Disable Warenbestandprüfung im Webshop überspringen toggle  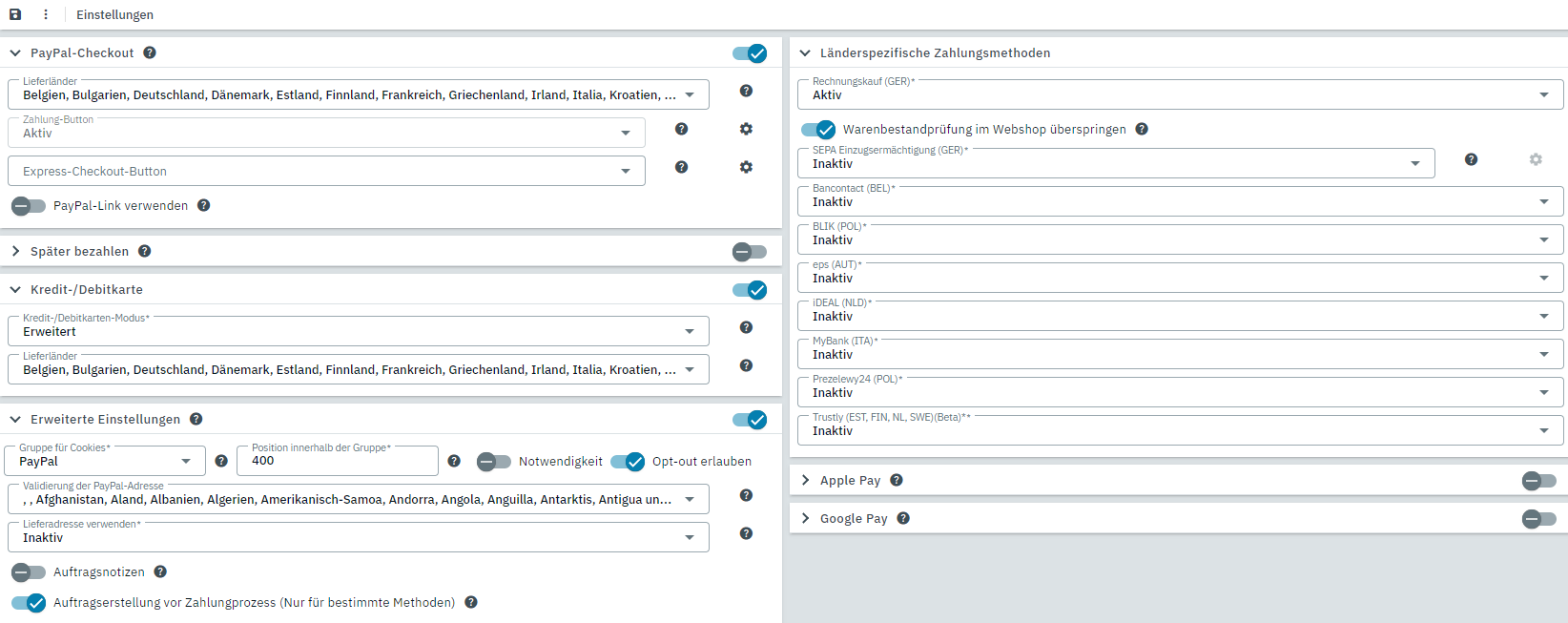coord(818,129)
